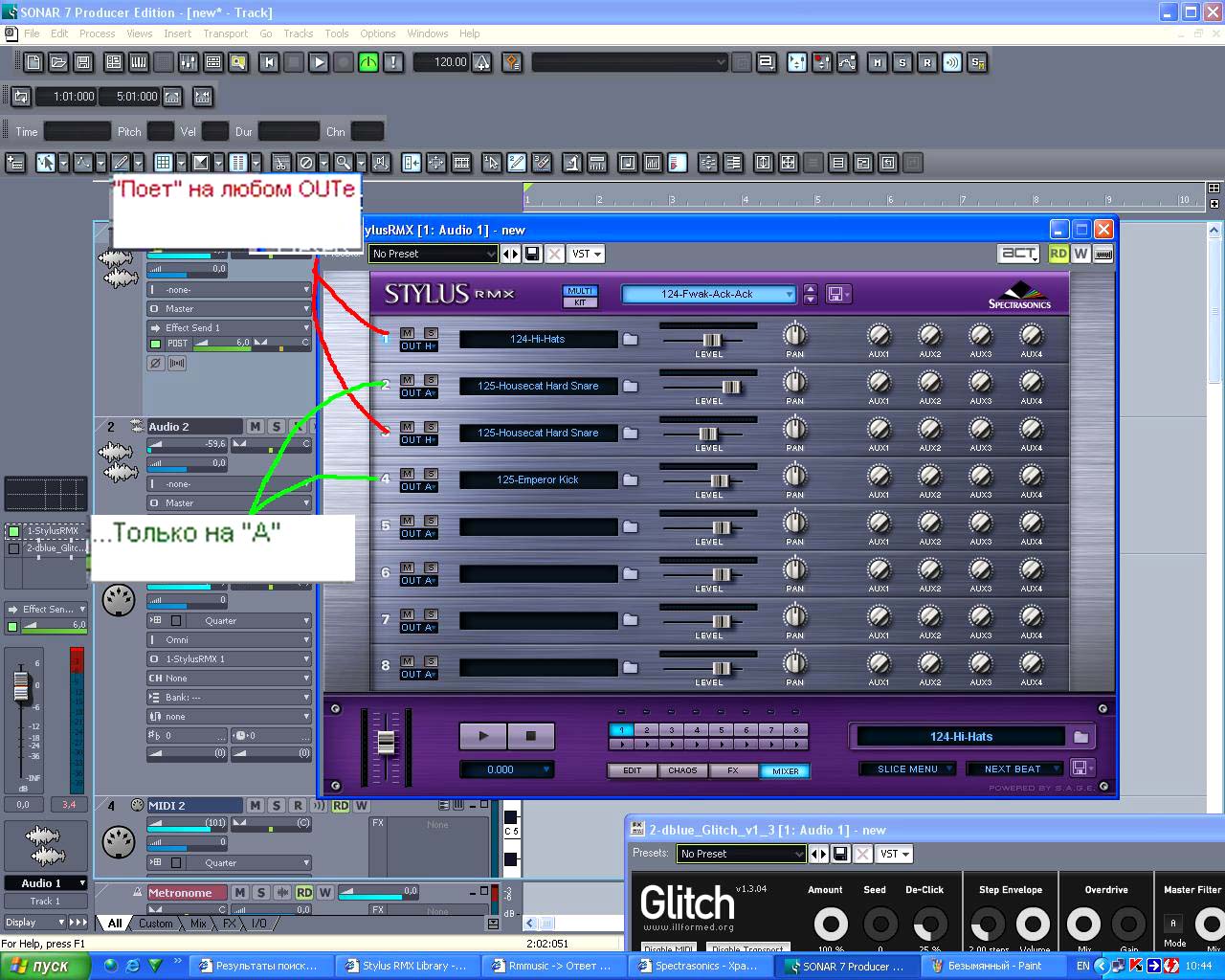The width and height of the screenshot is (1225, 980).
Task: Mute Stylus RMX part 4 Emperor Kick
Action: point(408,474)
